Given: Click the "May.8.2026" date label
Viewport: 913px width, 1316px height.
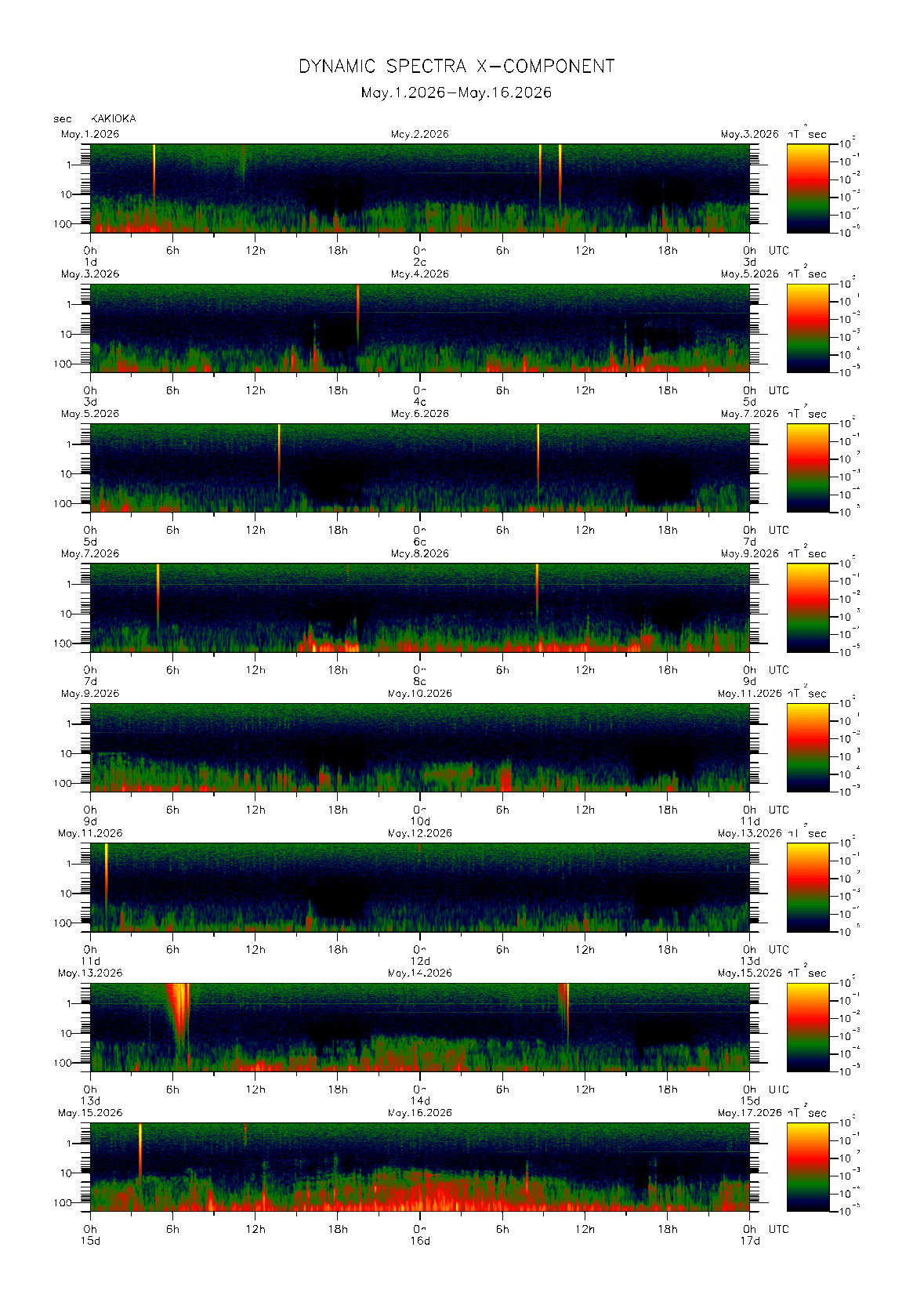Looking at the screenshot, I should 420,554.
